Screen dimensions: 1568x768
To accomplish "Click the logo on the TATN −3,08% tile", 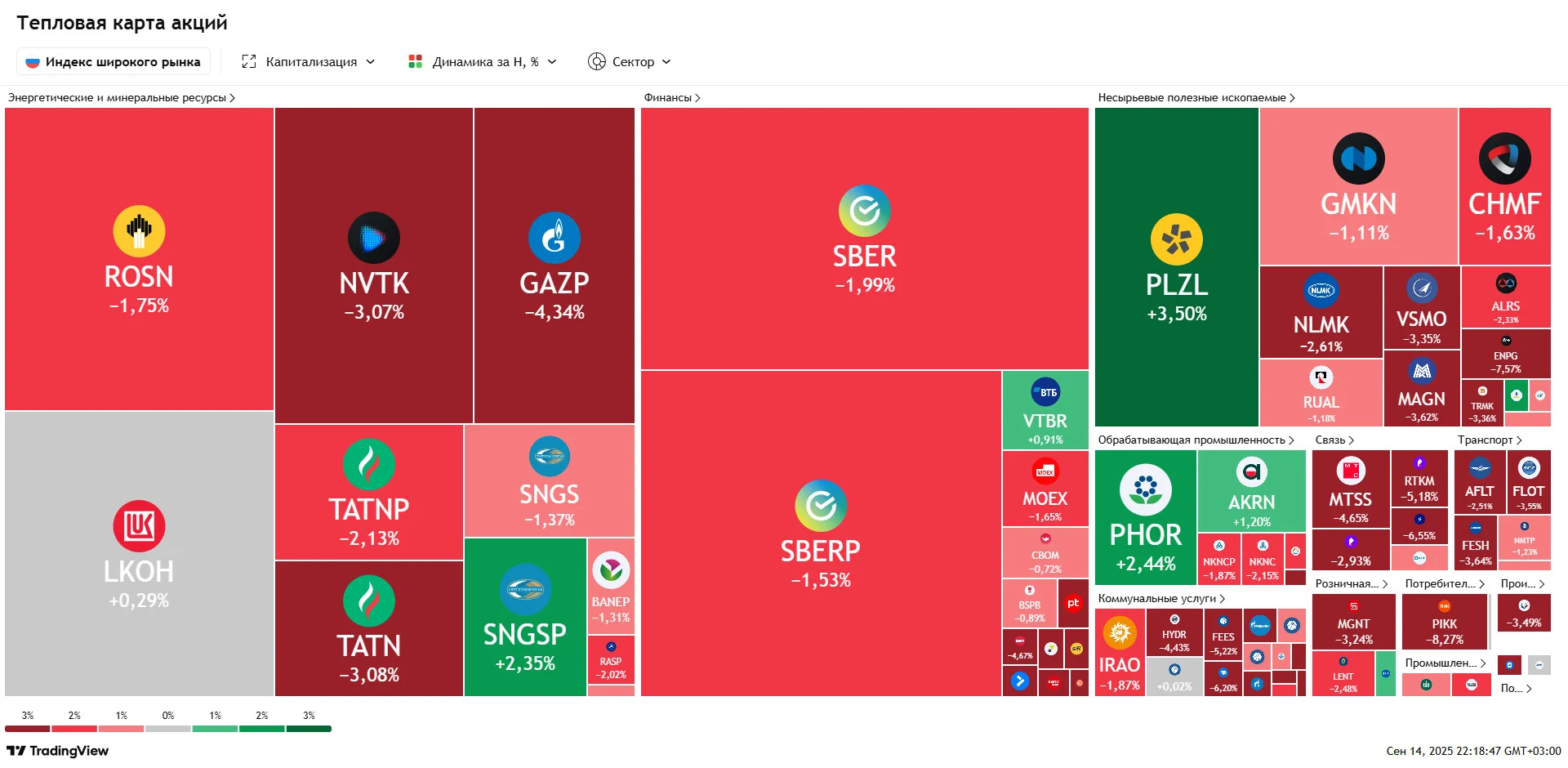I will [x=369, y=601].
